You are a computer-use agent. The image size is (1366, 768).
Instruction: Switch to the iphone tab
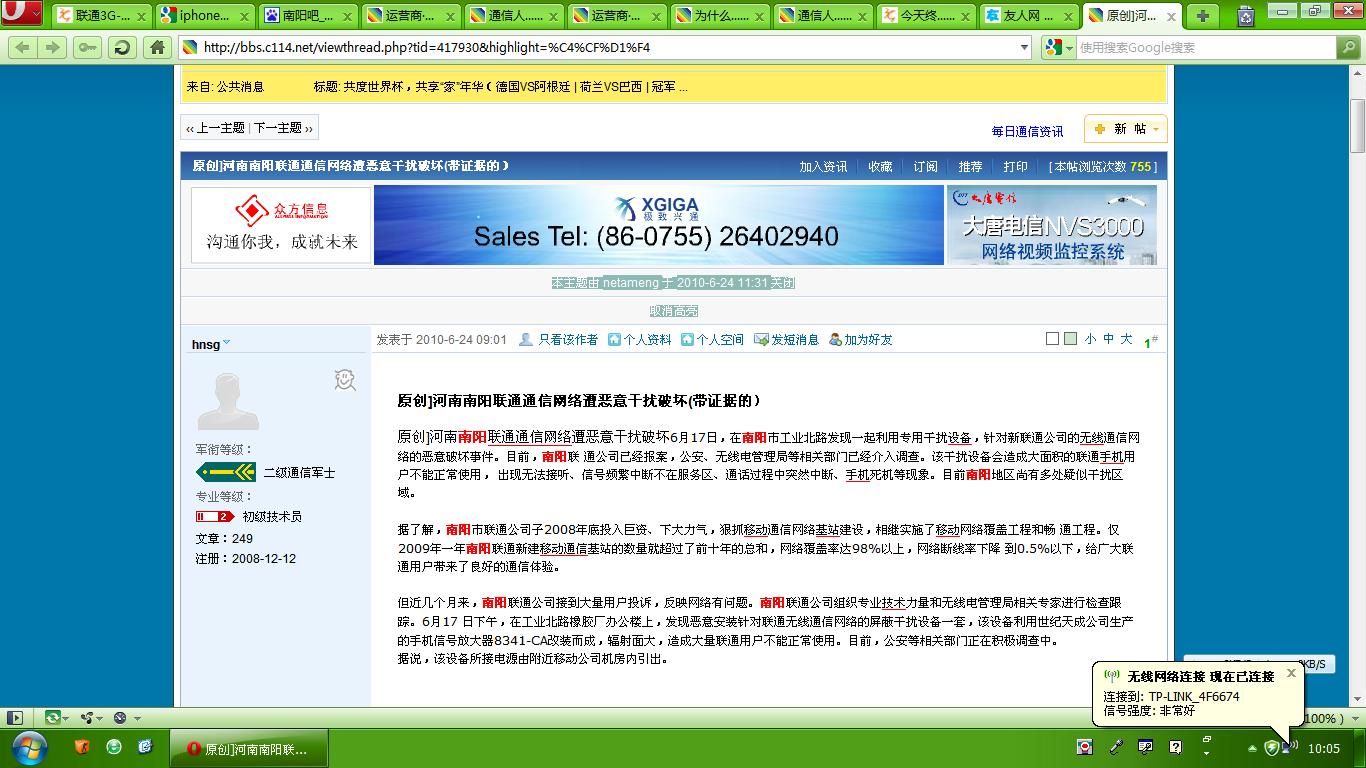click(205, 16)
